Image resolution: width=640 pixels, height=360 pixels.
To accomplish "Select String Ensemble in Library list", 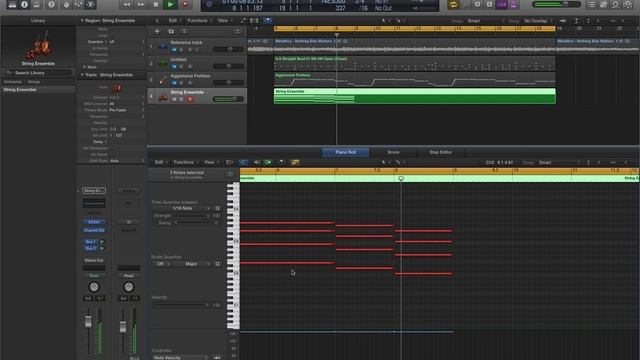I will pyautogui.click(x=38, y=89).
